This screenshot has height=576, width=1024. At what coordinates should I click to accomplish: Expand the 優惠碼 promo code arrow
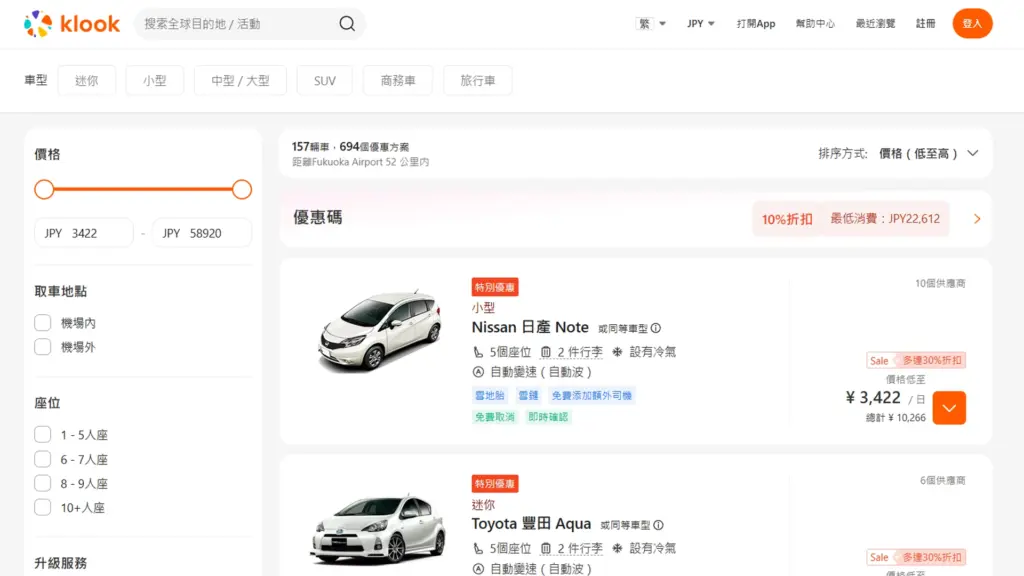(977, 219)
